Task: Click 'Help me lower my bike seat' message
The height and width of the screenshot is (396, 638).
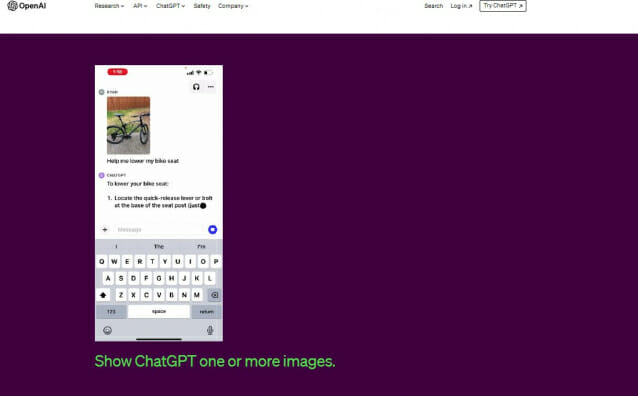Action: (x=143, y=161)
